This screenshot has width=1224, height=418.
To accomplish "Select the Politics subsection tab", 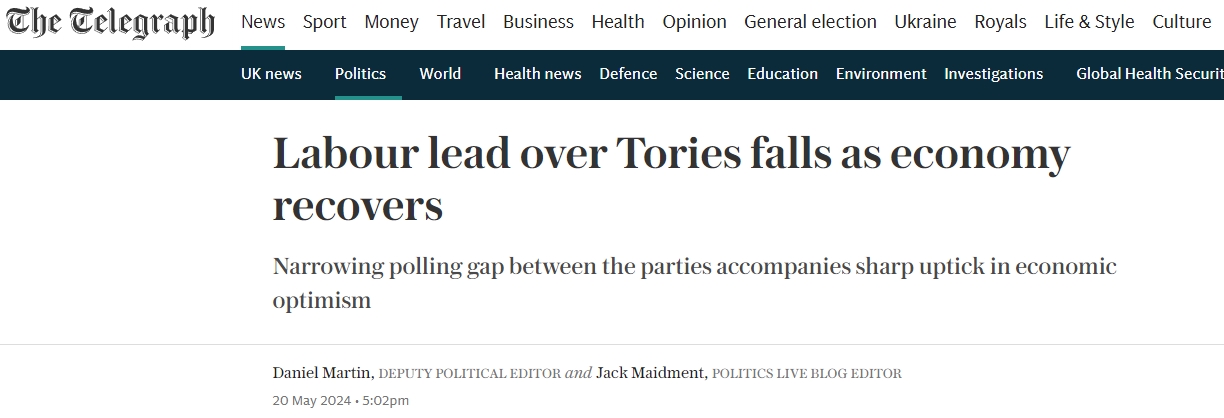I will coord(360,74).
